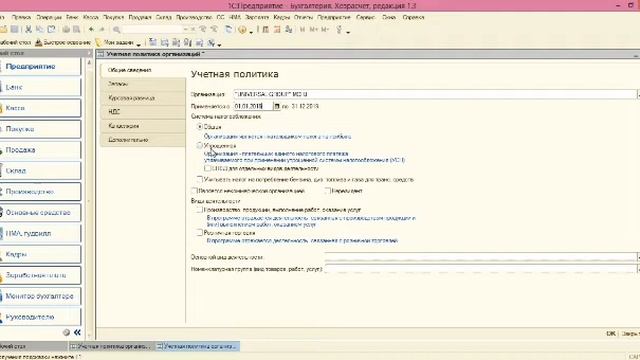Open the Монитор бухгалтера section in the left panel
Image resolution: width=640 pixels, height=360 pixels.
click(40, 296)
